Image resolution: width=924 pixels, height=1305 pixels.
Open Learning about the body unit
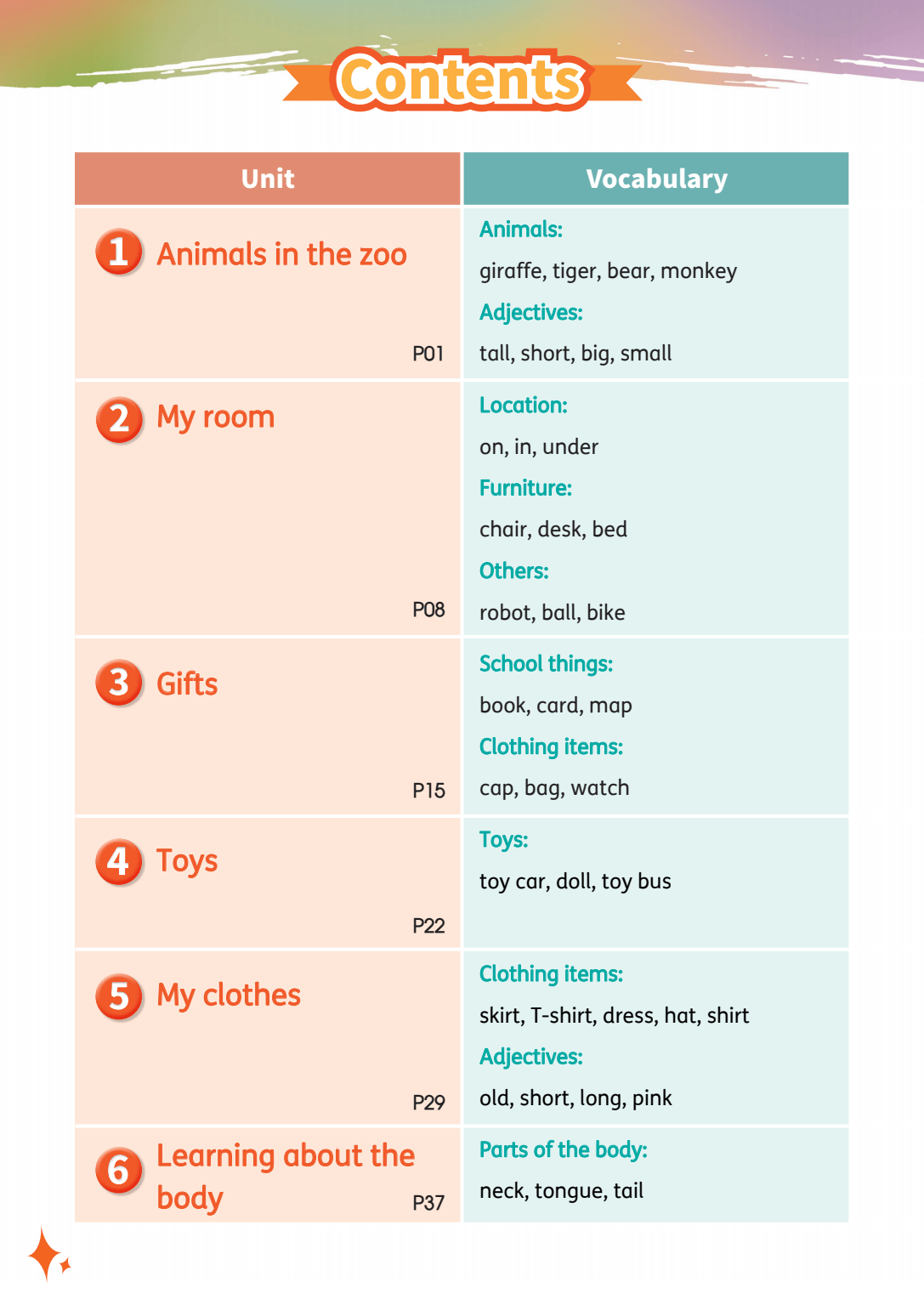coord(286,1177)
